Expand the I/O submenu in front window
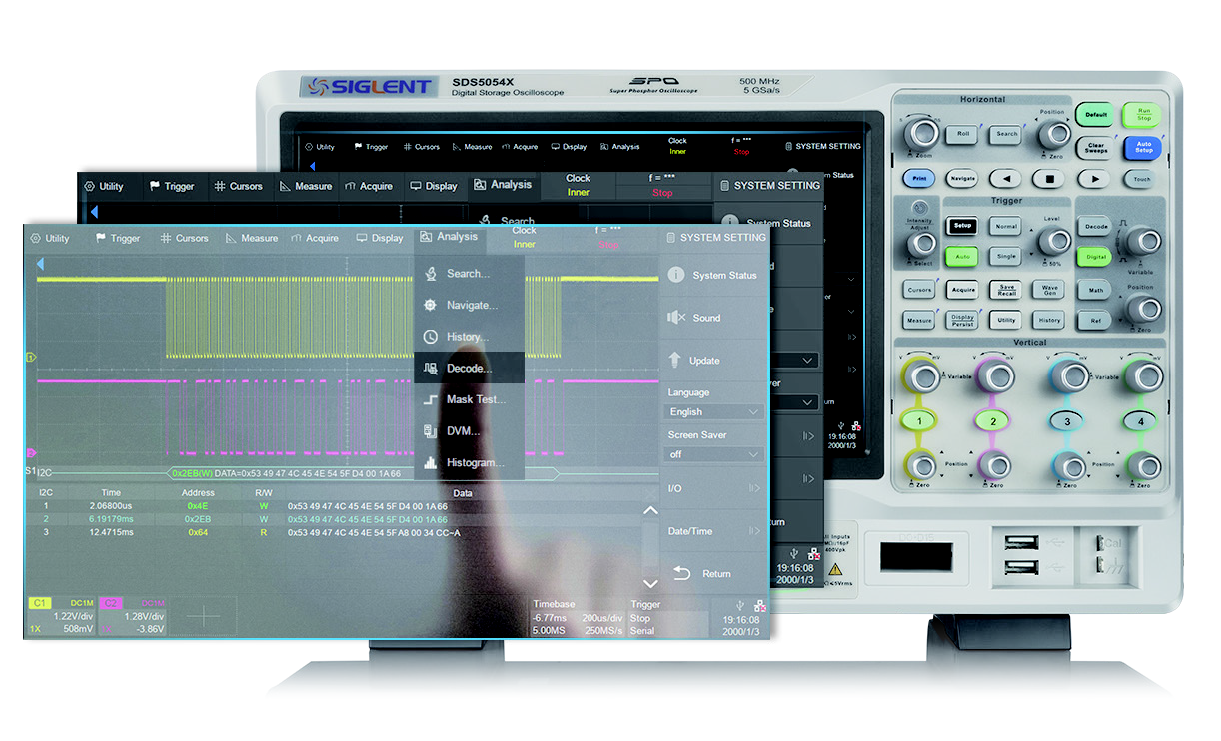Viewport: 1221px width, 741px height. tap(714, 488)
